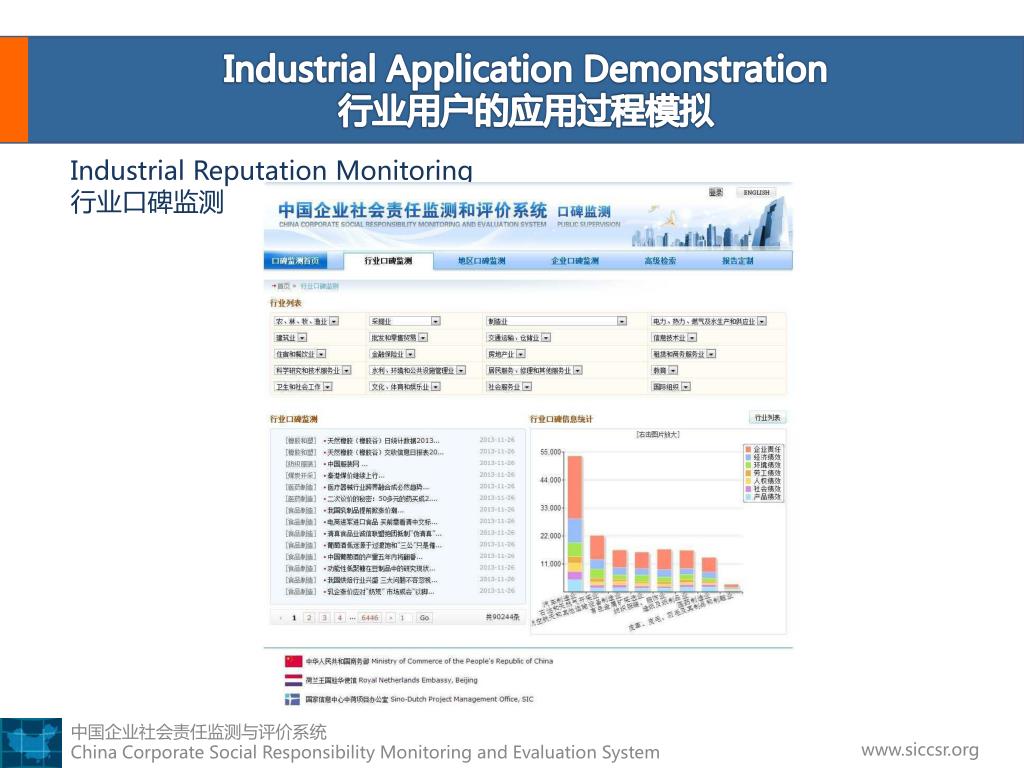The width and height of the screenshot is (1024, 768).
Task: Open the 租赁和商务服务业 dropdown
Action: [x=684, y=354]
